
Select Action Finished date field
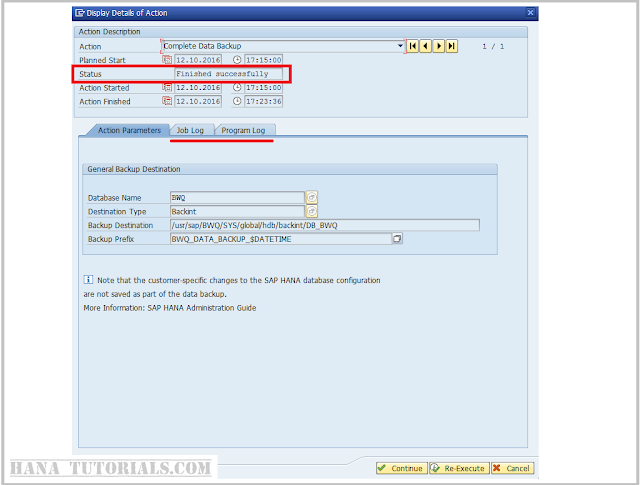click(x=198, y=101)
